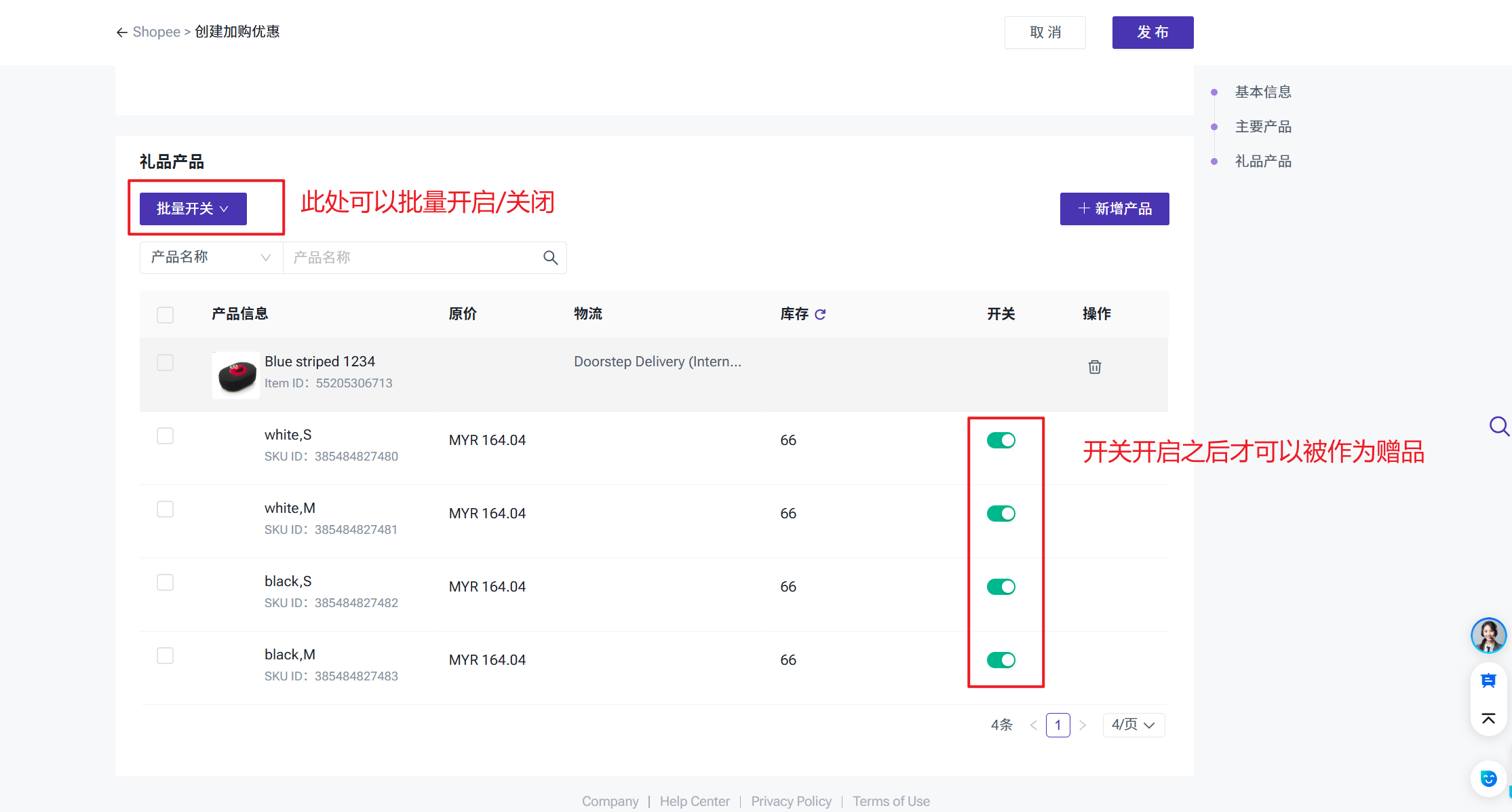This screenshot has height=812, width=1512.
Task: Turn off the white,S gift toggle
Action: 1001,440
